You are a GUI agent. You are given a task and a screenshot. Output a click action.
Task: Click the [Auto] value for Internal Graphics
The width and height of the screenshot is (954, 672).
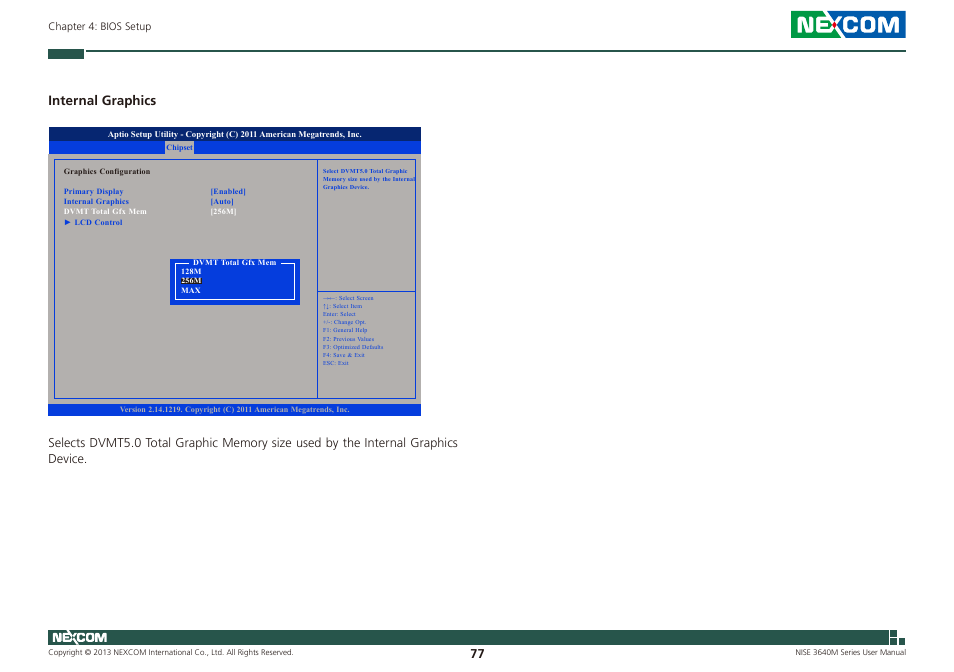coord(222,201)
